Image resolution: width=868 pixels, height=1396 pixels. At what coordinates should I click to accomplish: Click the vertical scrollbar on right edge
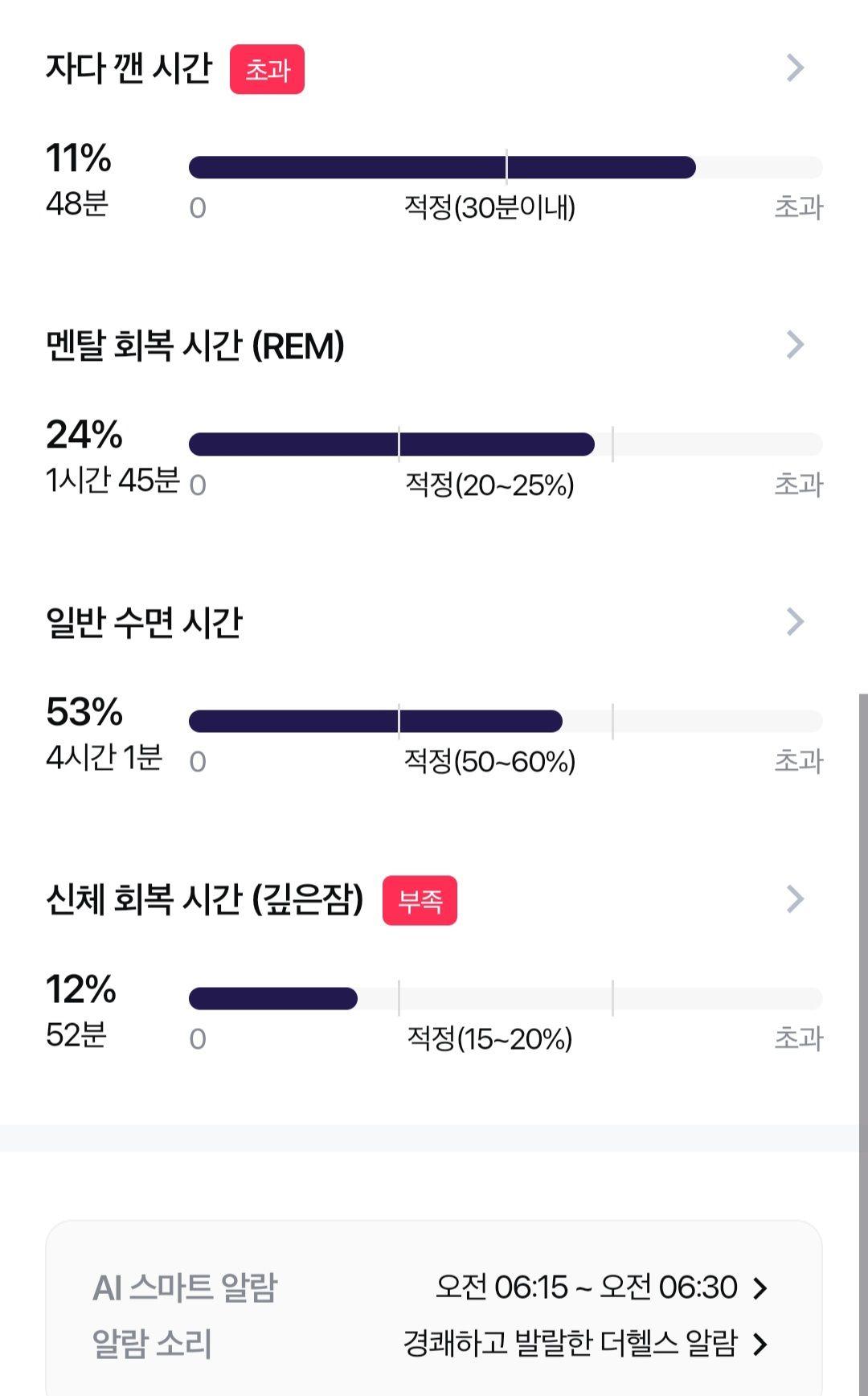pos(863,1045)
